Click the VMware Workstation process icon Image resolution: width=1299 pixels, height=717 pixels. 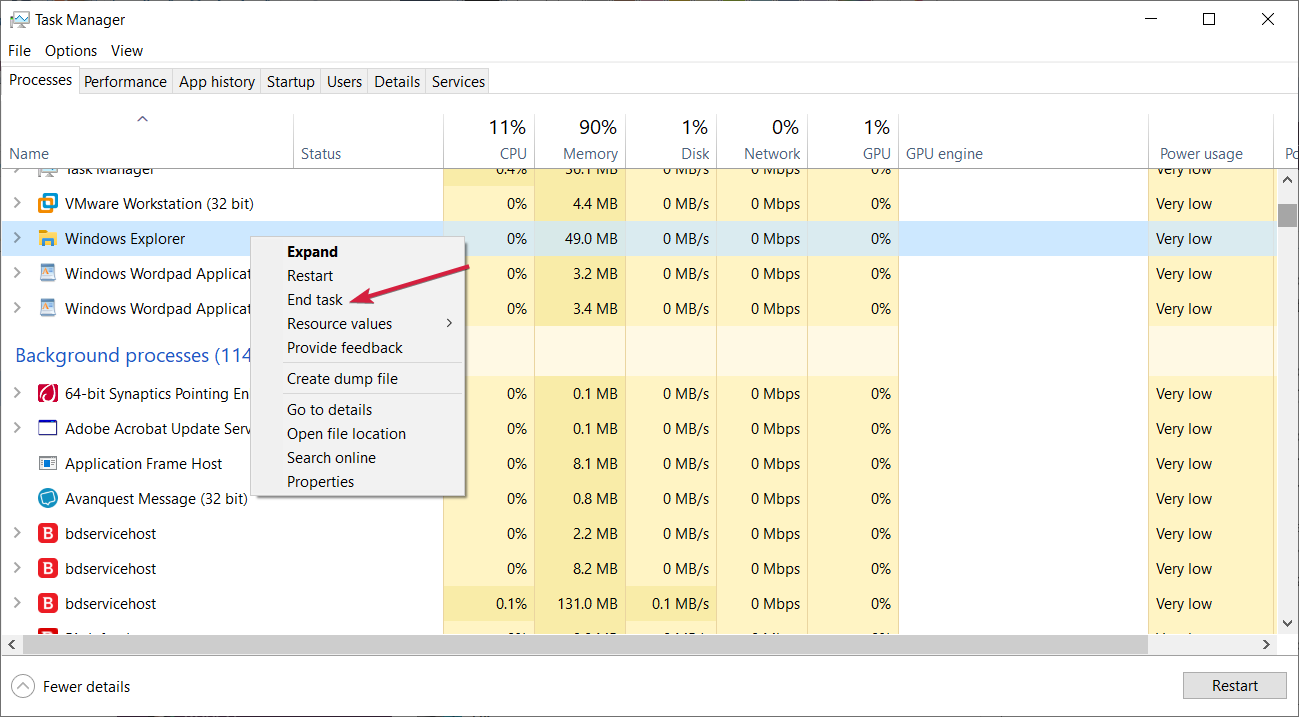[x=47, y=204]
